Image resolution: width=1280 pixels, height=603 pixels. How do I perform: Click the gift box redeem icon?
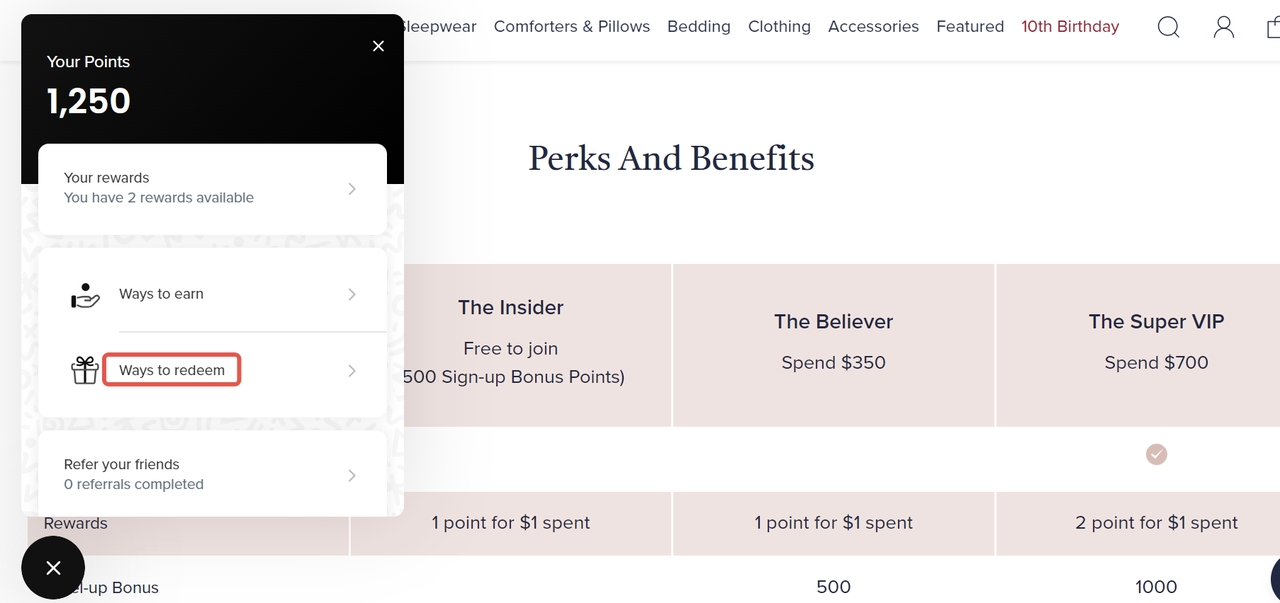tap(85, 370)
